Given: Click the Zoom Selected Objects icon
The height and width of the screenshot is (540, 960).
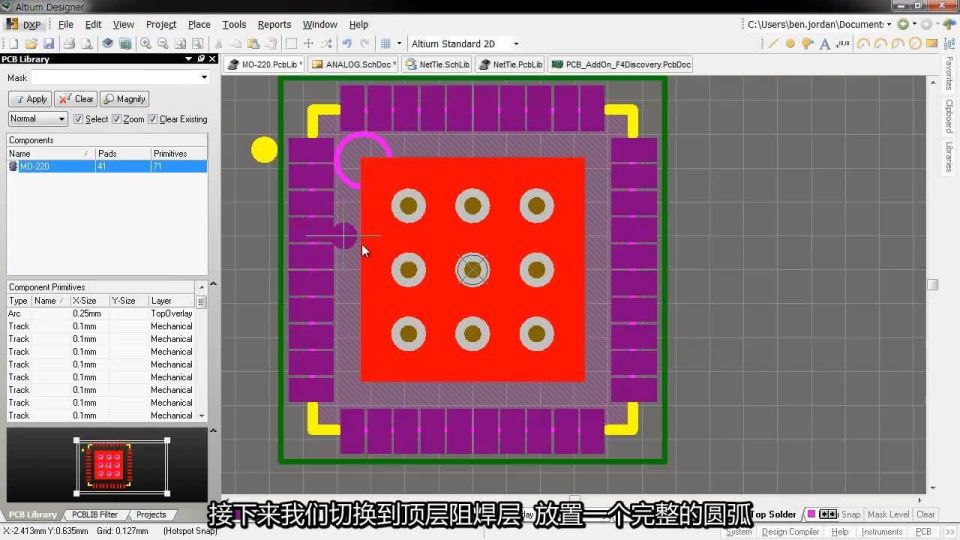Looking at the screenshot, I should tap(198, 44).
